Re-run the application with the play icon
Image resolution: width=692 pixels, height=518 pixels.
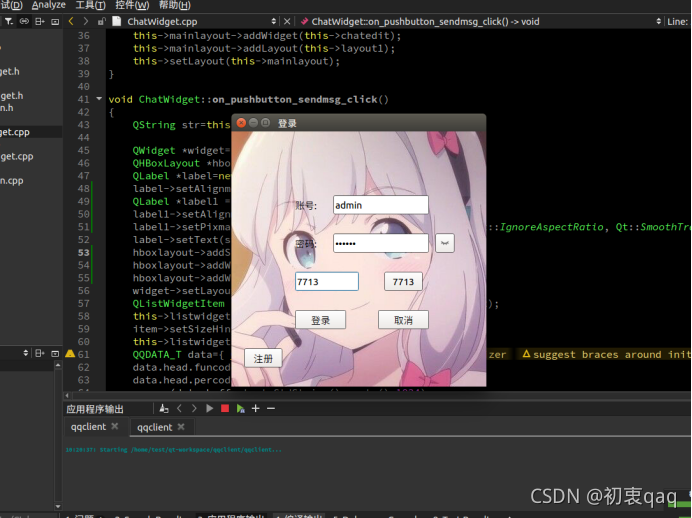coord(210,409)
